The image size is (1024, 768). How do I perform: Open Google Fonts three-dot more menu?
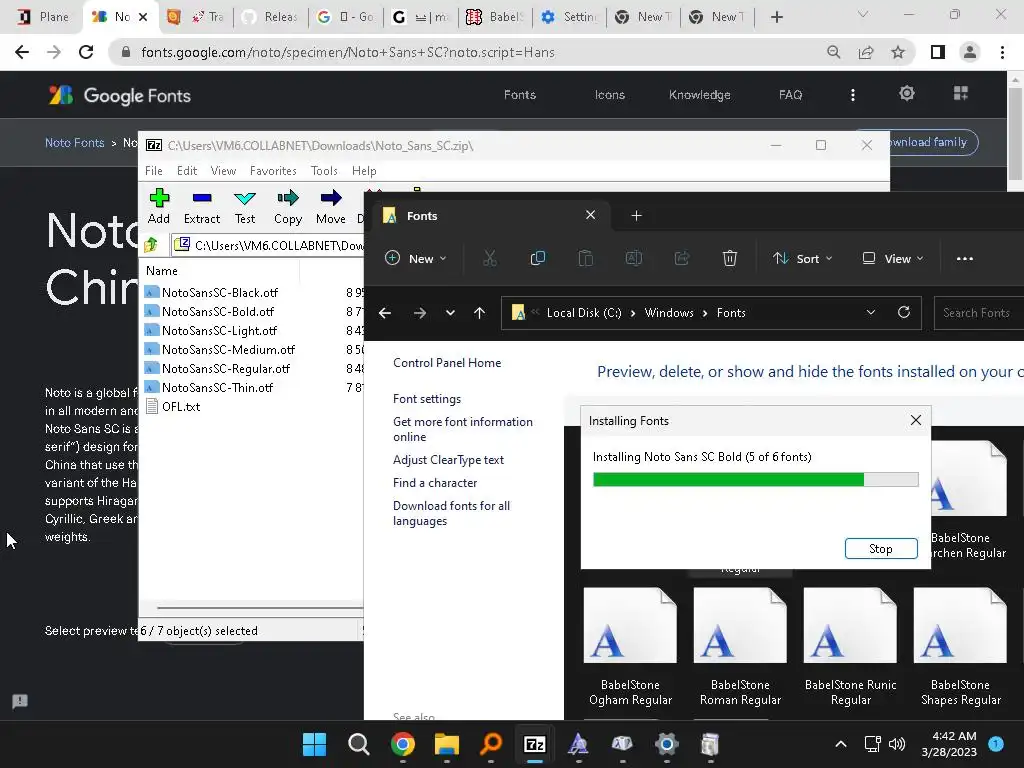click(852, 95)
